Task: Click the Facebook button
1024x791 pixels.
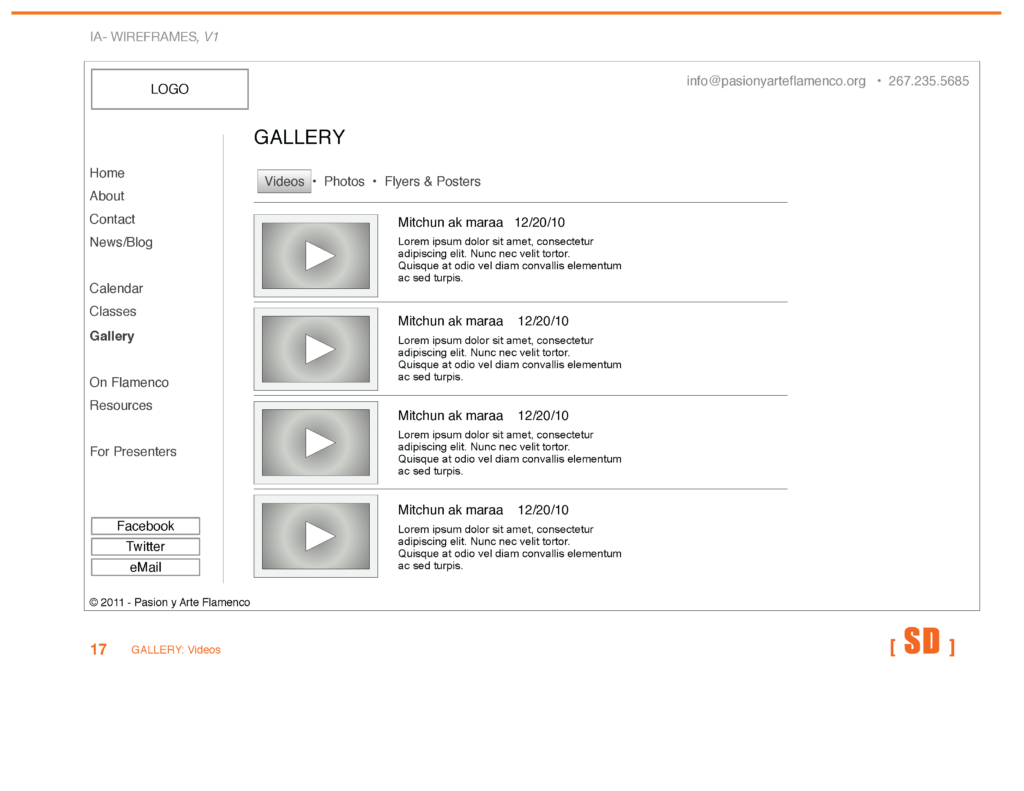Action: tap(145, 526)
